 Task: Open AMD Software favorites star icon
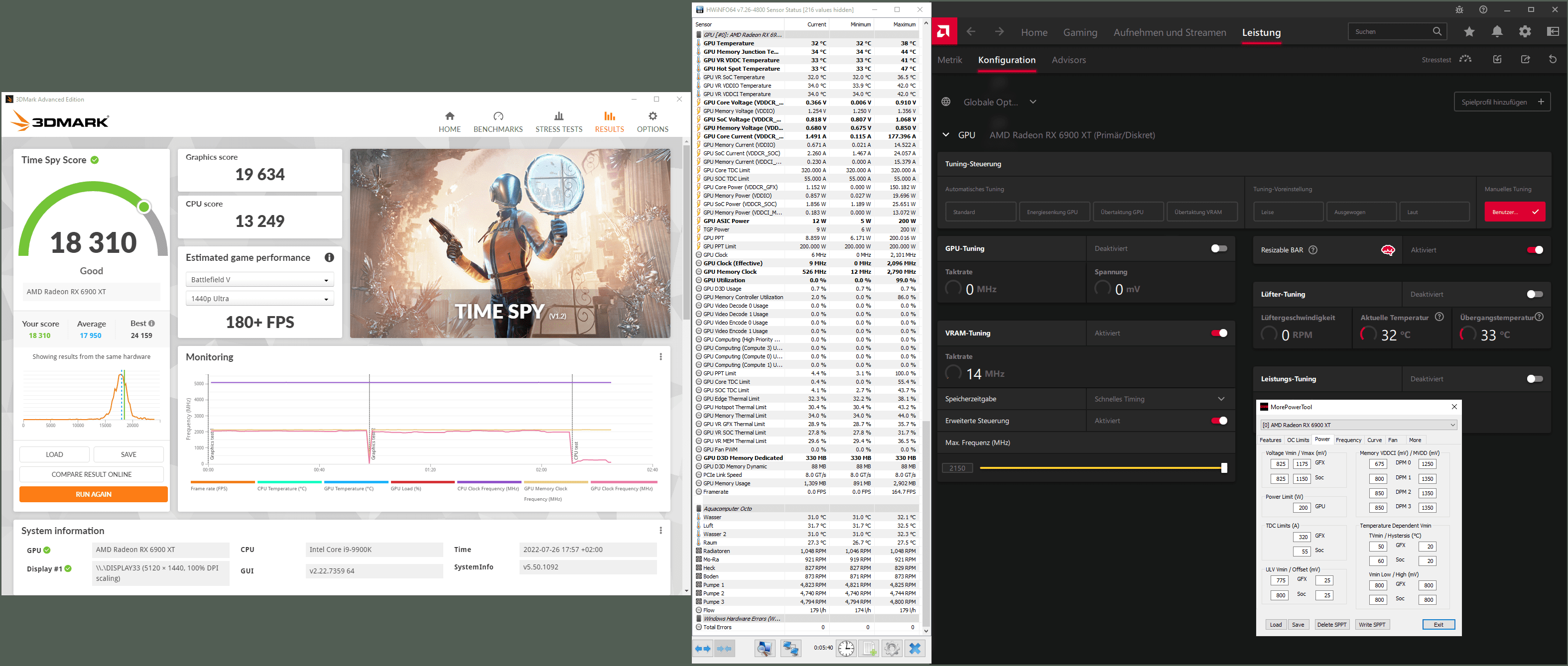[1469, 32]
